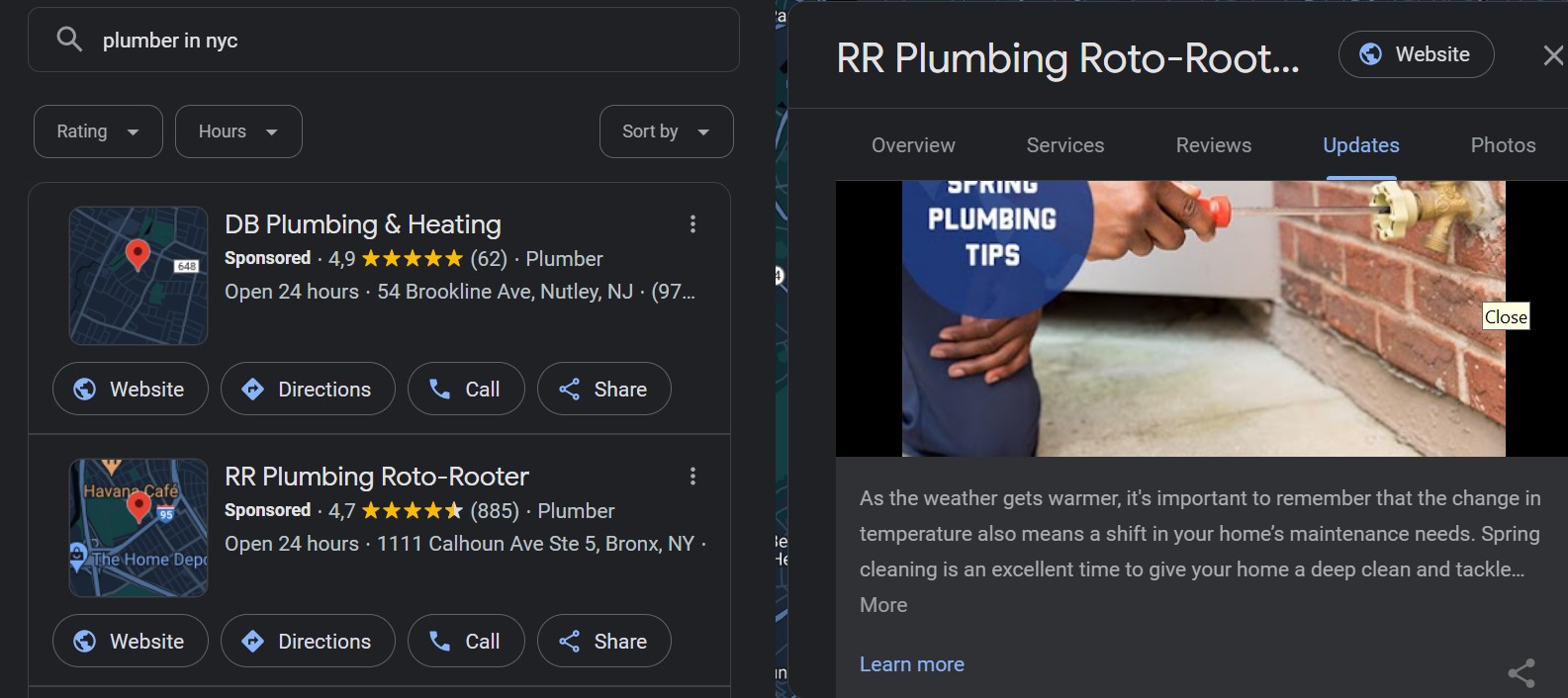
Task: Open DB Plumbing & Heating map thumbnail
Action: point(138,276)
